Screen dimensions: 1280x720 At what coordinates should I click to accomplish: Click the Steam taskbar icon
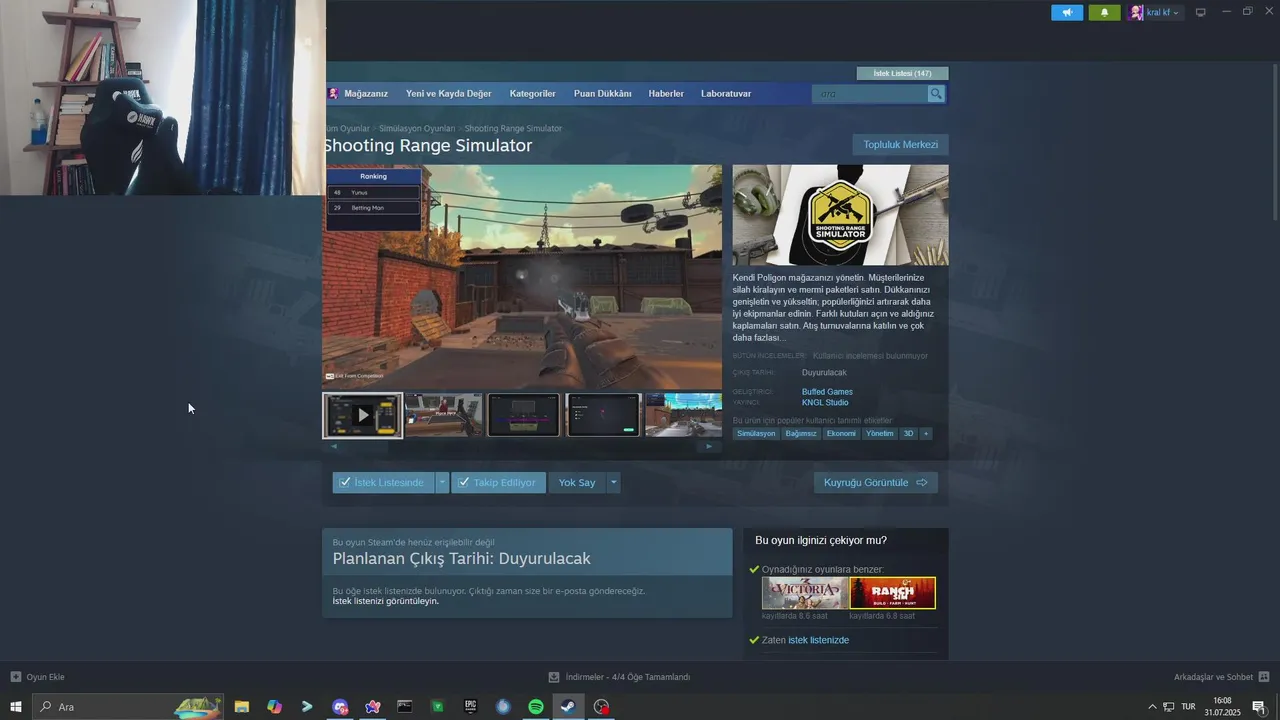coord(568,707)
